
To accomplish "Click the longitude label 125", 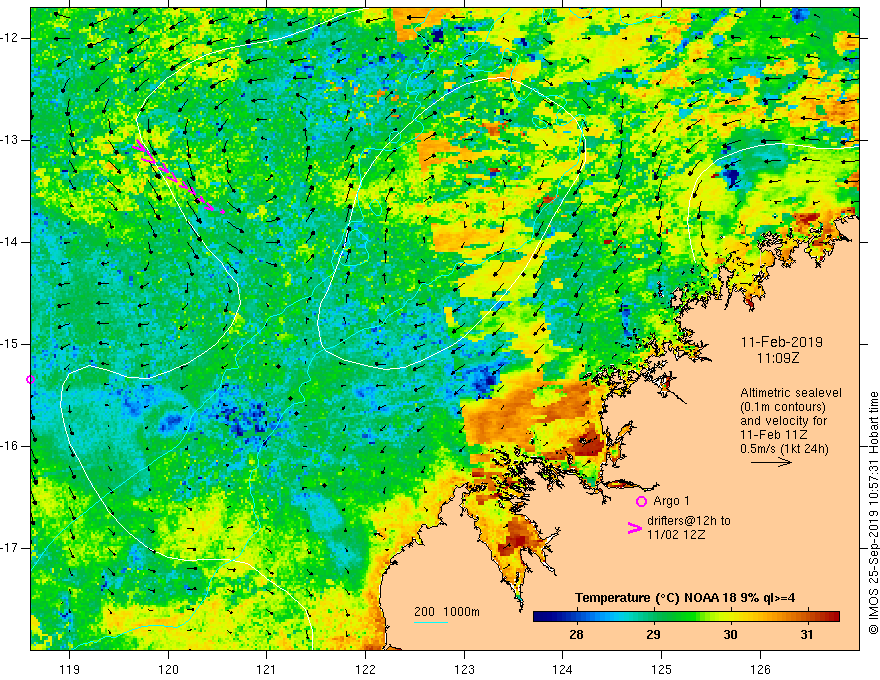I will coord(662,669).
